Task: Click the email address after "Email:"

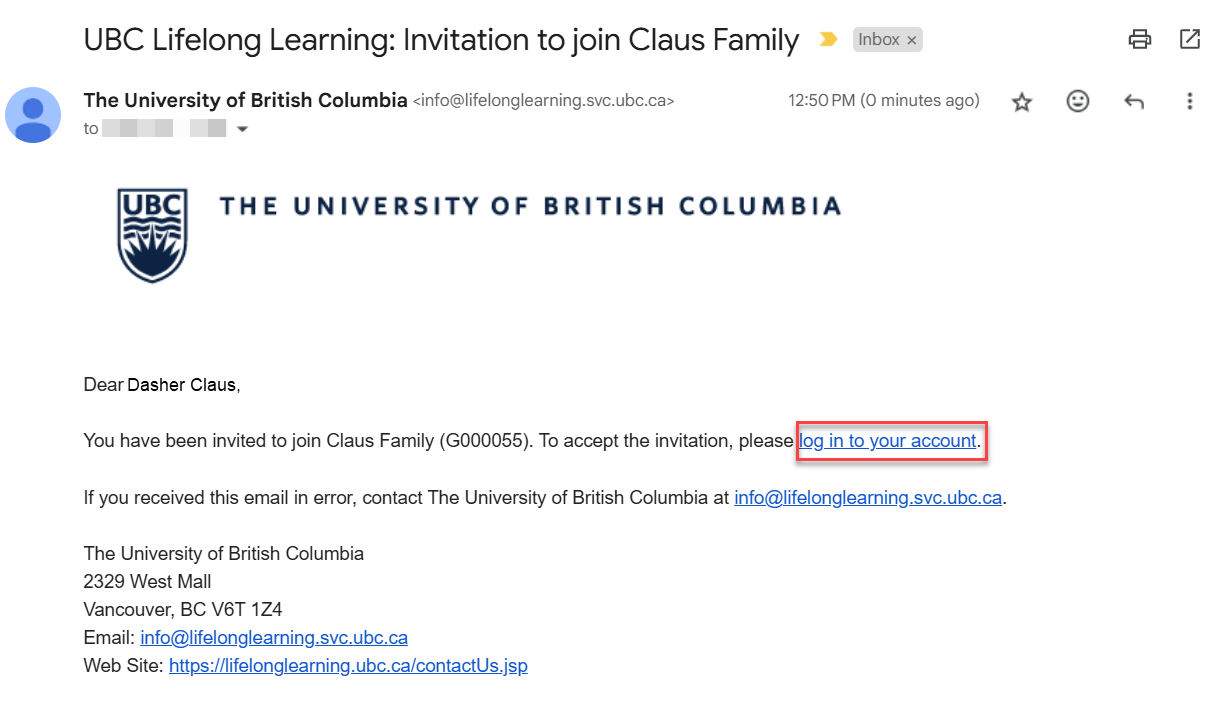Action: (274, 638)
